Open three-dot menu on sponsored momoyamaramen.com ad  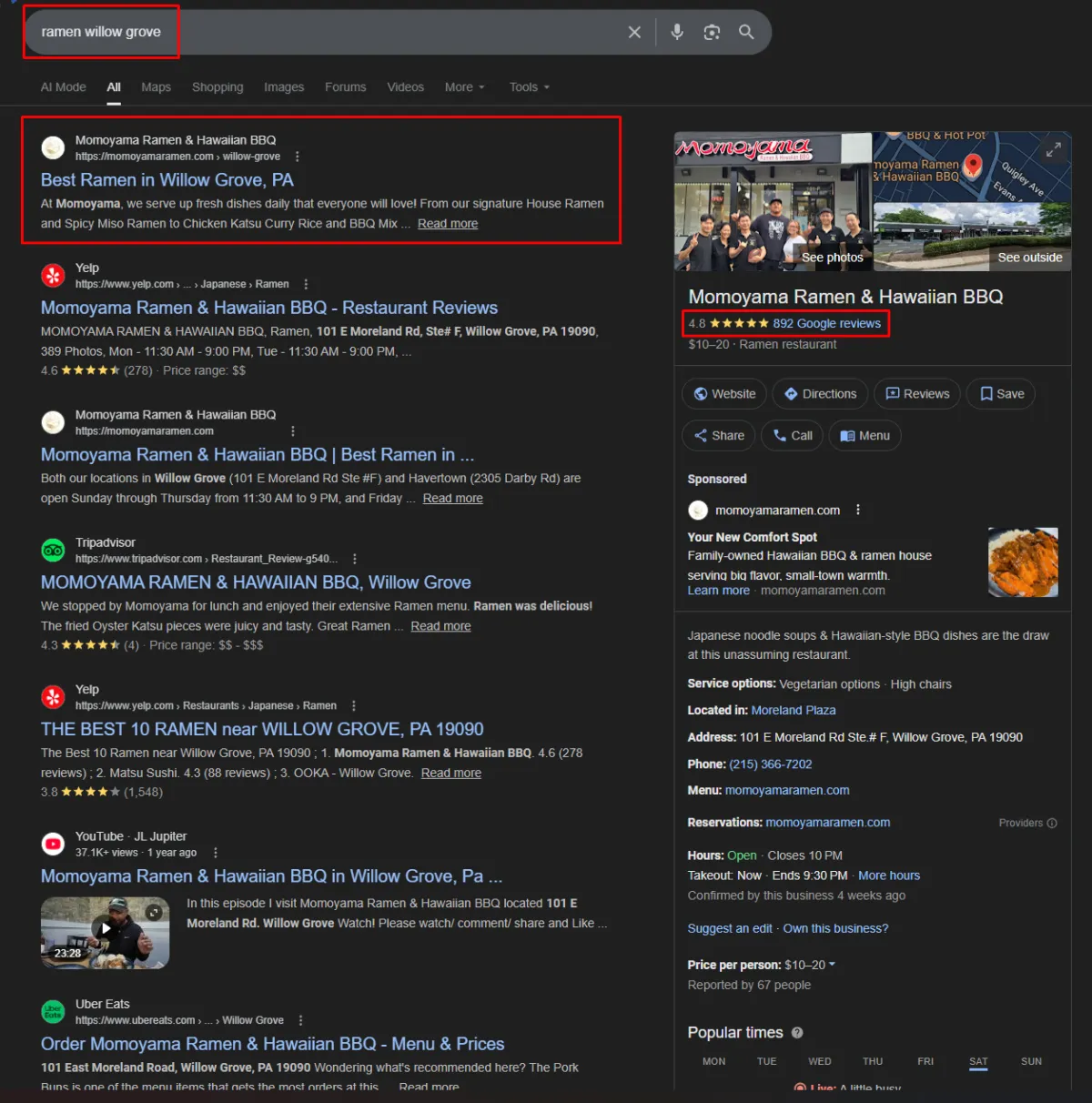(857, 510)
